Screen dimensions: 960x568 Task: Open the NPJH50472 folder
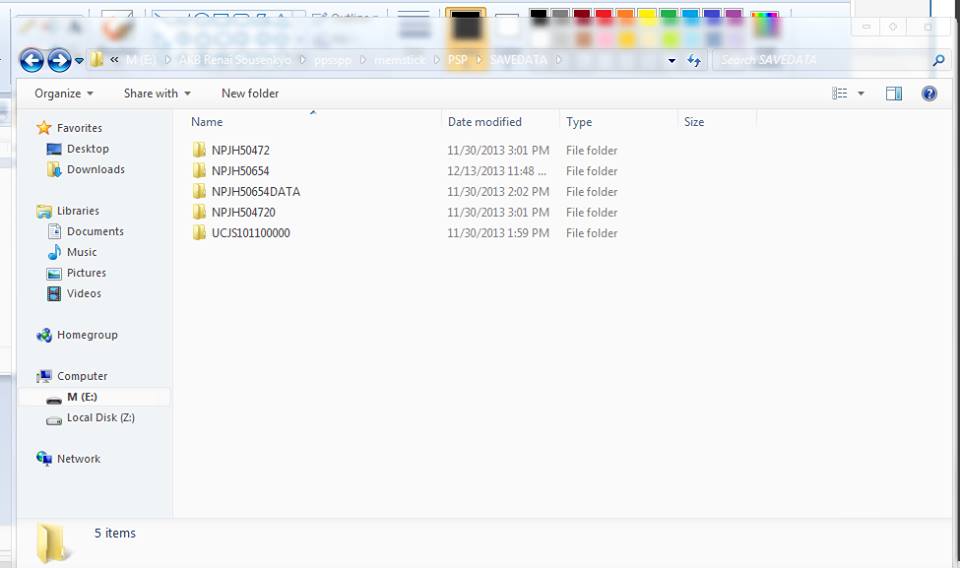[240, 151]
